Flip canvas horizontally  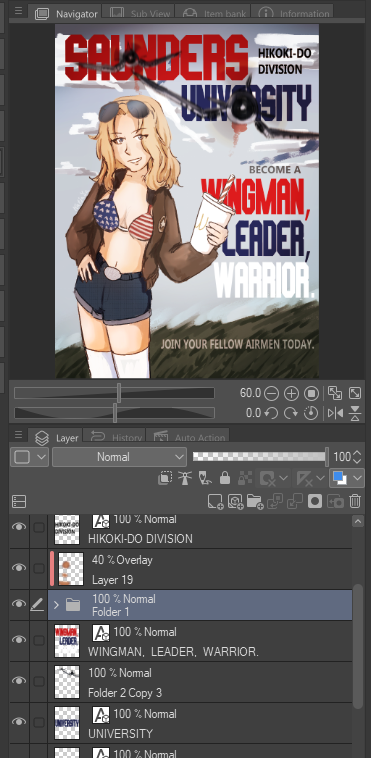[x=335, y=413]
